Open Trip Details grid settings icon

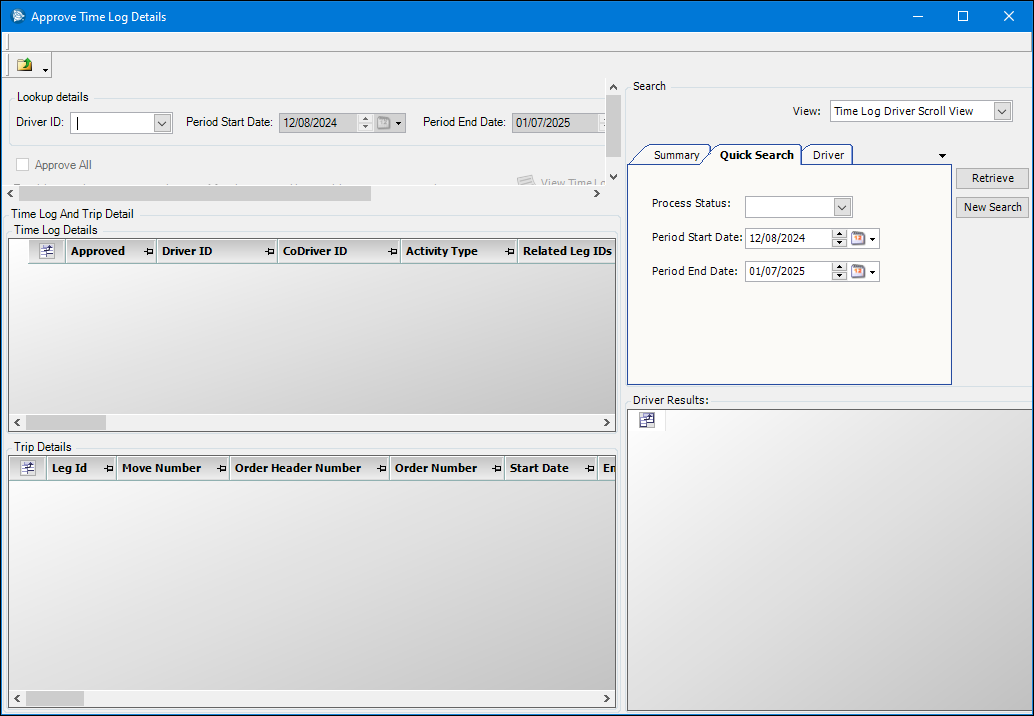[x=28, y=468]
